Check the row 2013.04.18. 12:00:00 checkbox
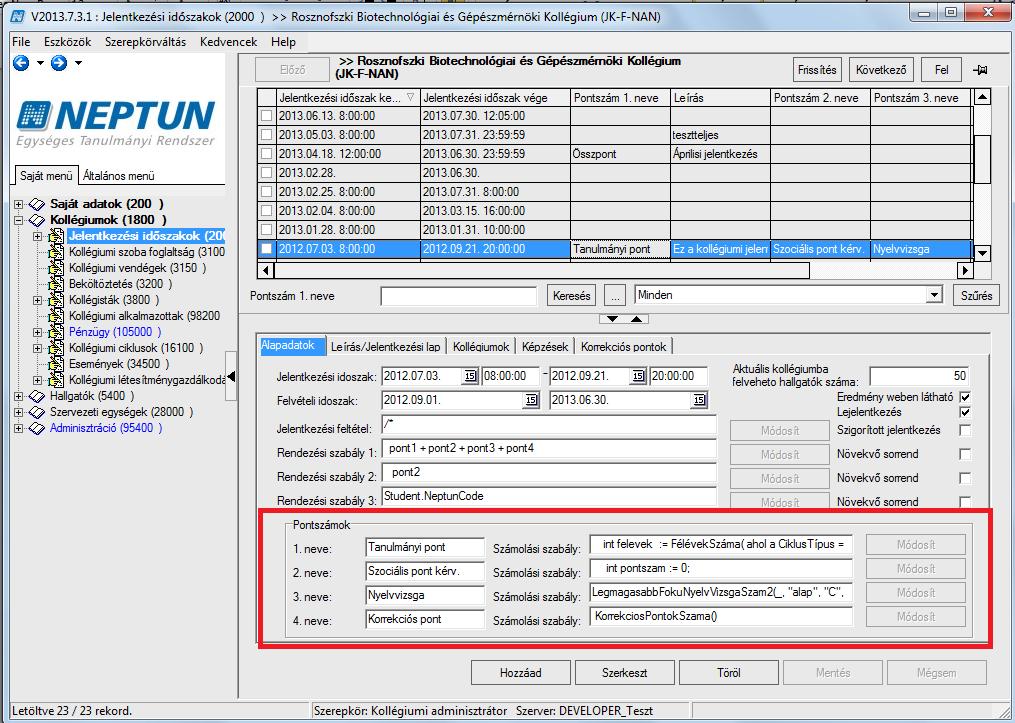The image size is (1015, 723). click(266, 154)
